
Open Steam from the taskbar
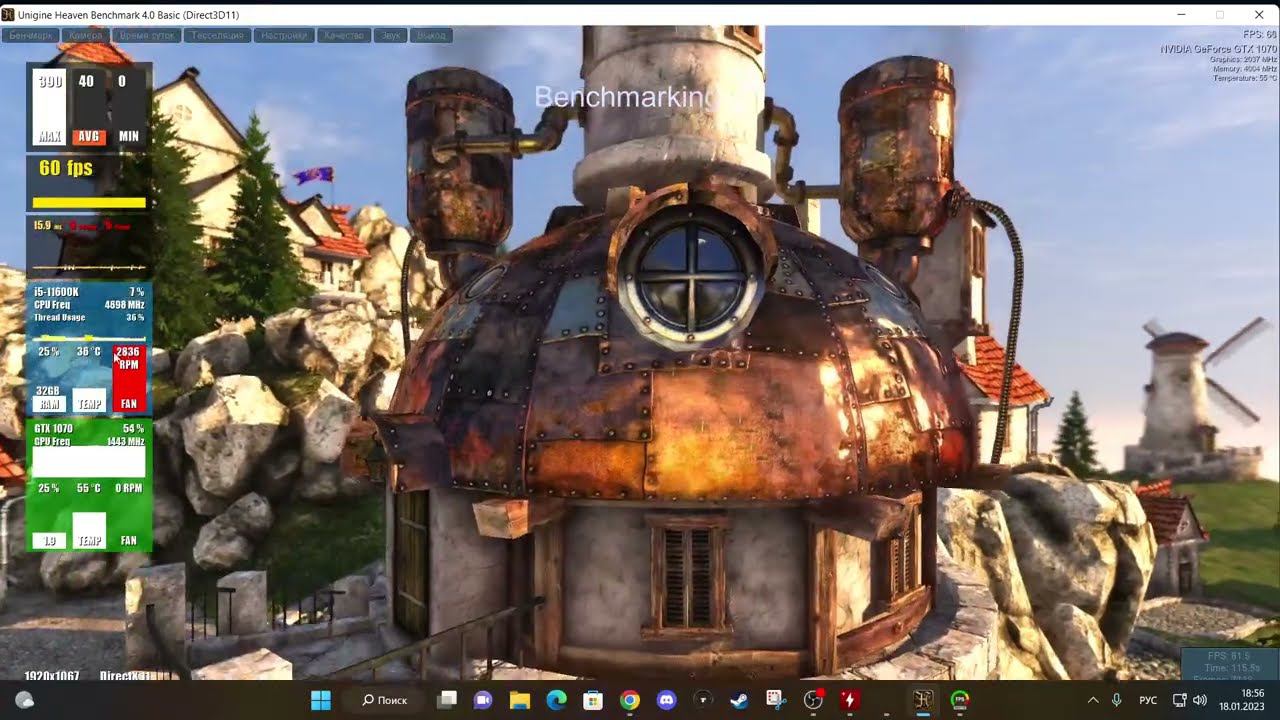pyautogui.click(x=739, y=700)
